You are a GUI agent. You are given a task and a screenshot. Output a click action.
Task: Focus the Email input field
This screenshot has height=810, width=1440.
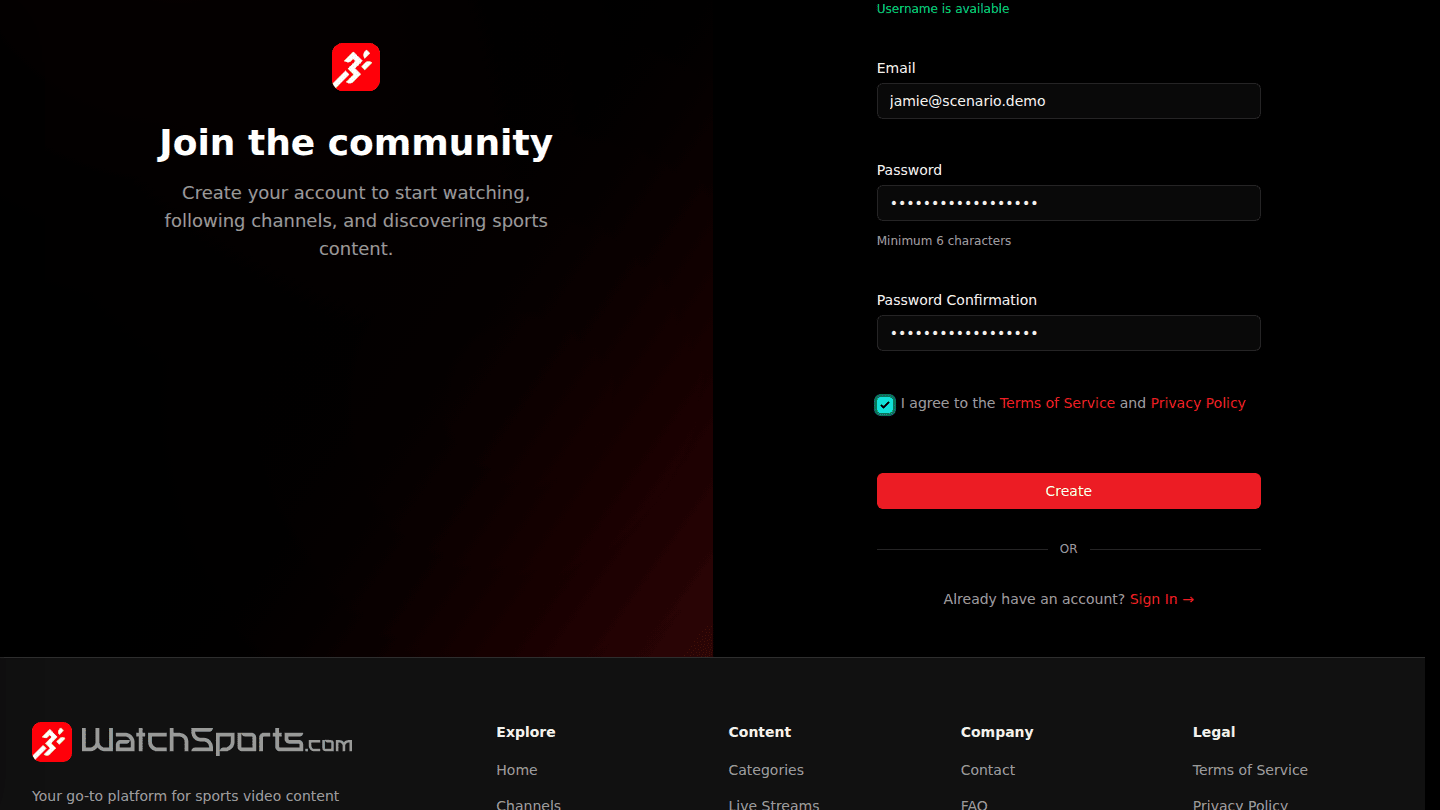pyautogui.click(x=1069, y=101)
